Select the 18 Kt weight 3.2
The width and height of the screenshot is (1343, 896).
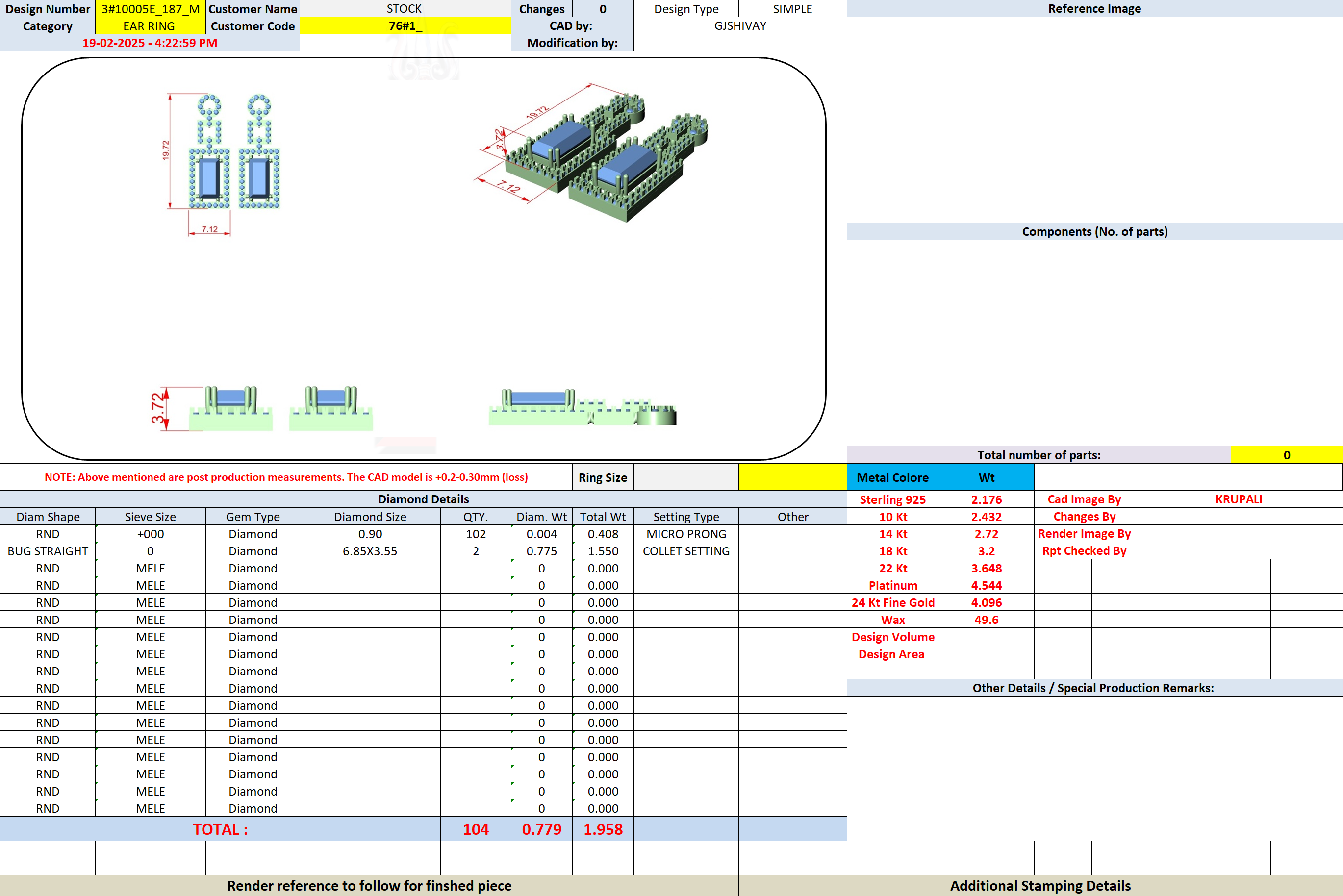[x=987, y=551]
